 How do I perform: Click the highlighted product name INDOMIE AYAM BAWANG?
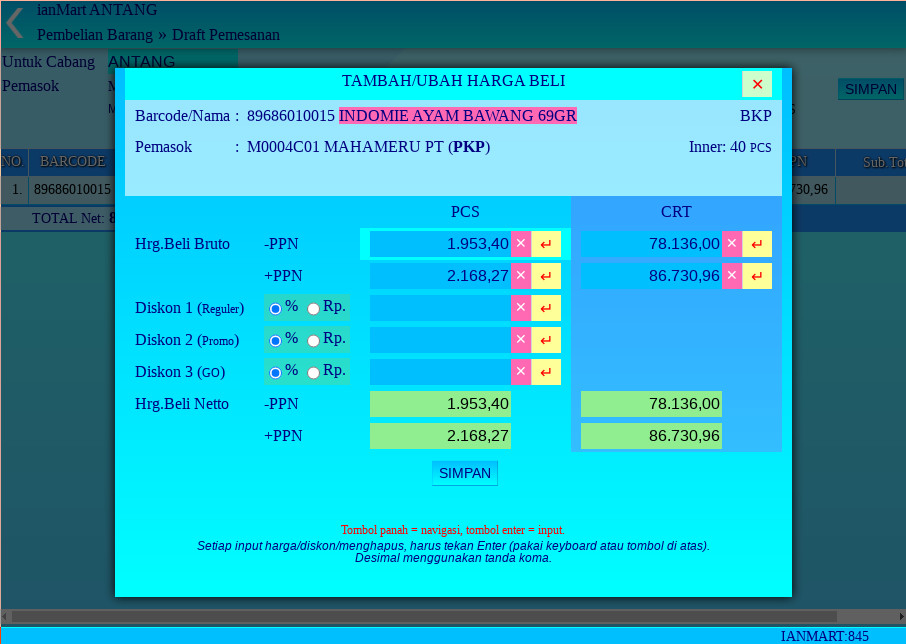click(x=457, y=116)
